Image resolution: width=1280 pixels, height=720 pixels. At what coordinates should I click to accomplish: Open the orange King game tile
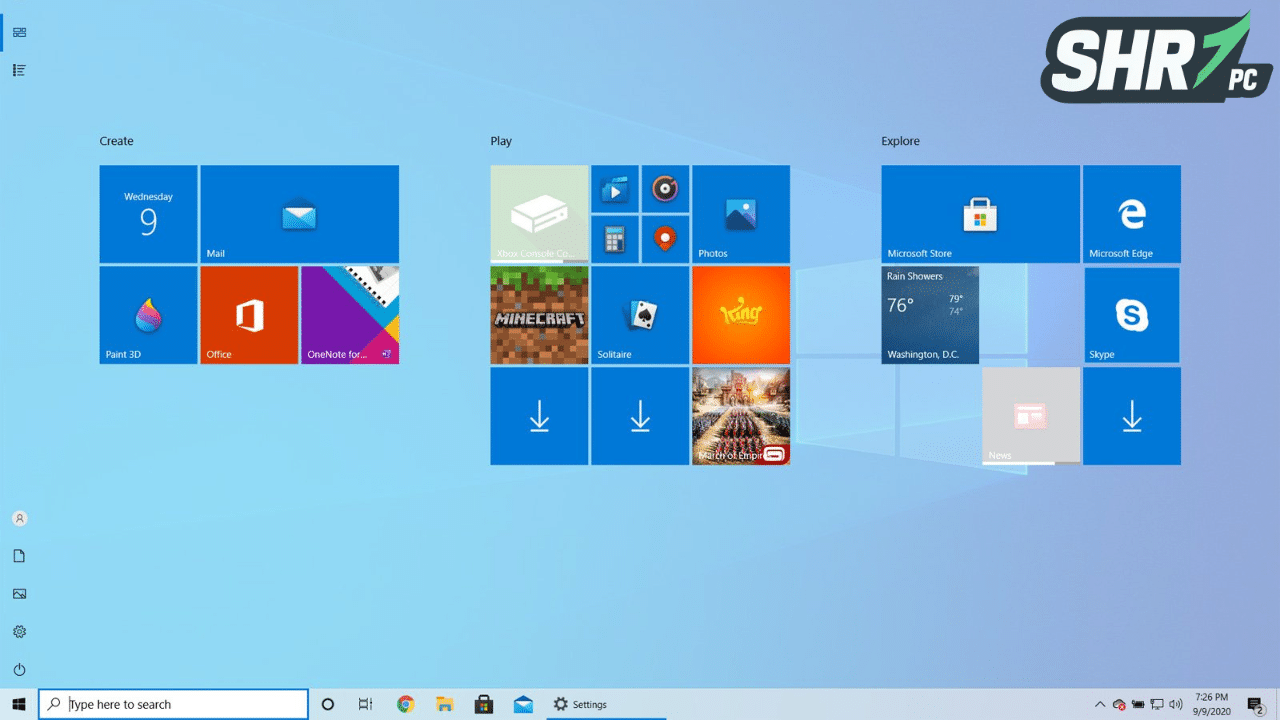coord(741,315)
